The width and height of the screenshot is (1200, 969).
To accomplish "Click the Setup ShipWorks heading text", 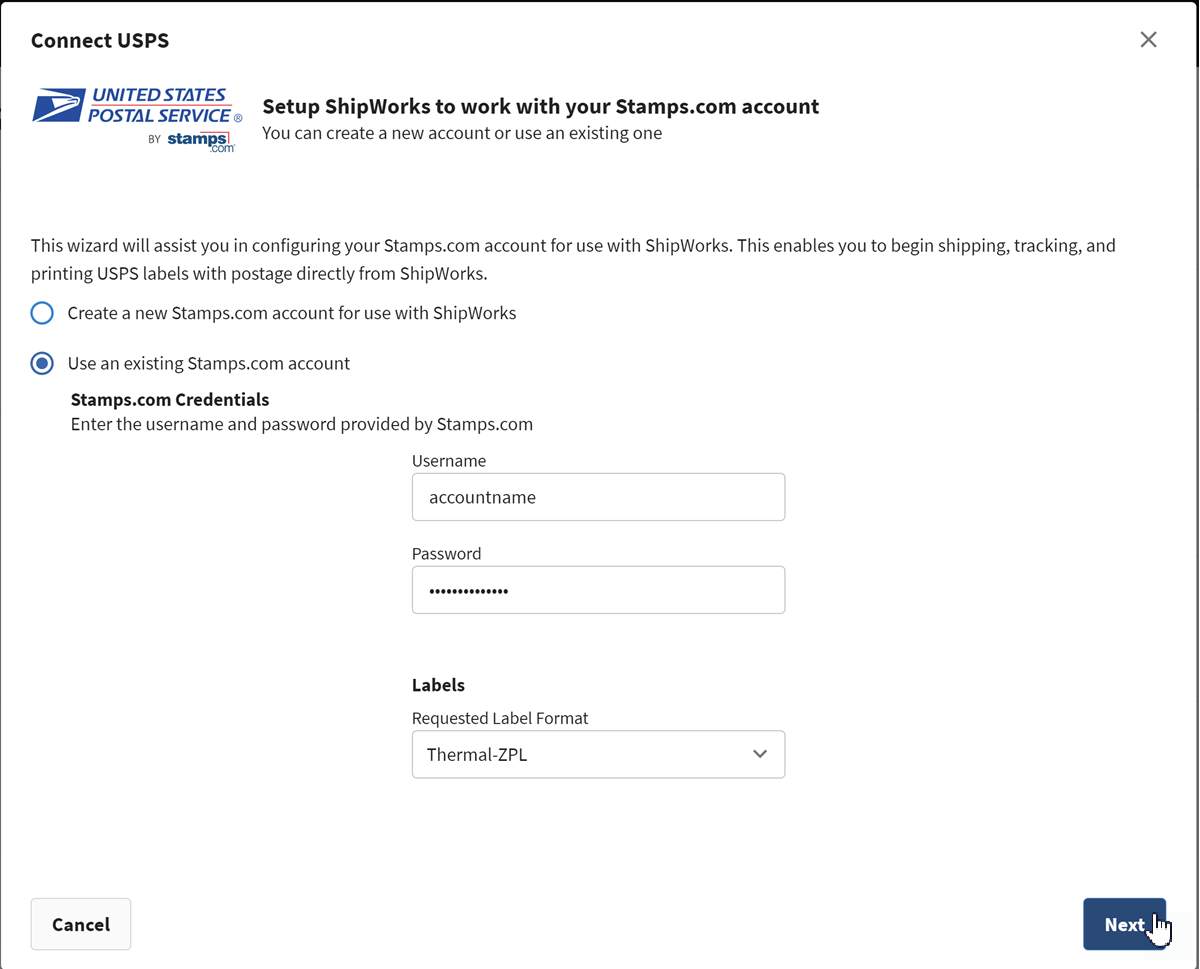I will (x=540, y=106).
